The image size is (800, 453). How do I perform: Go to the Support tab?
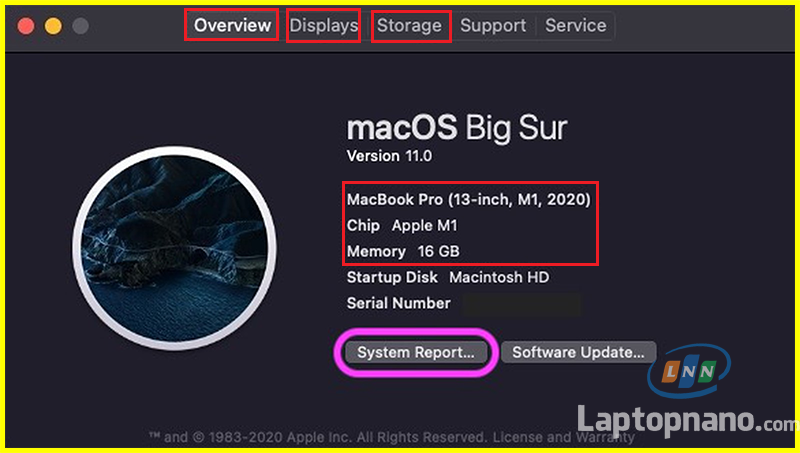(x=493, y=25)
